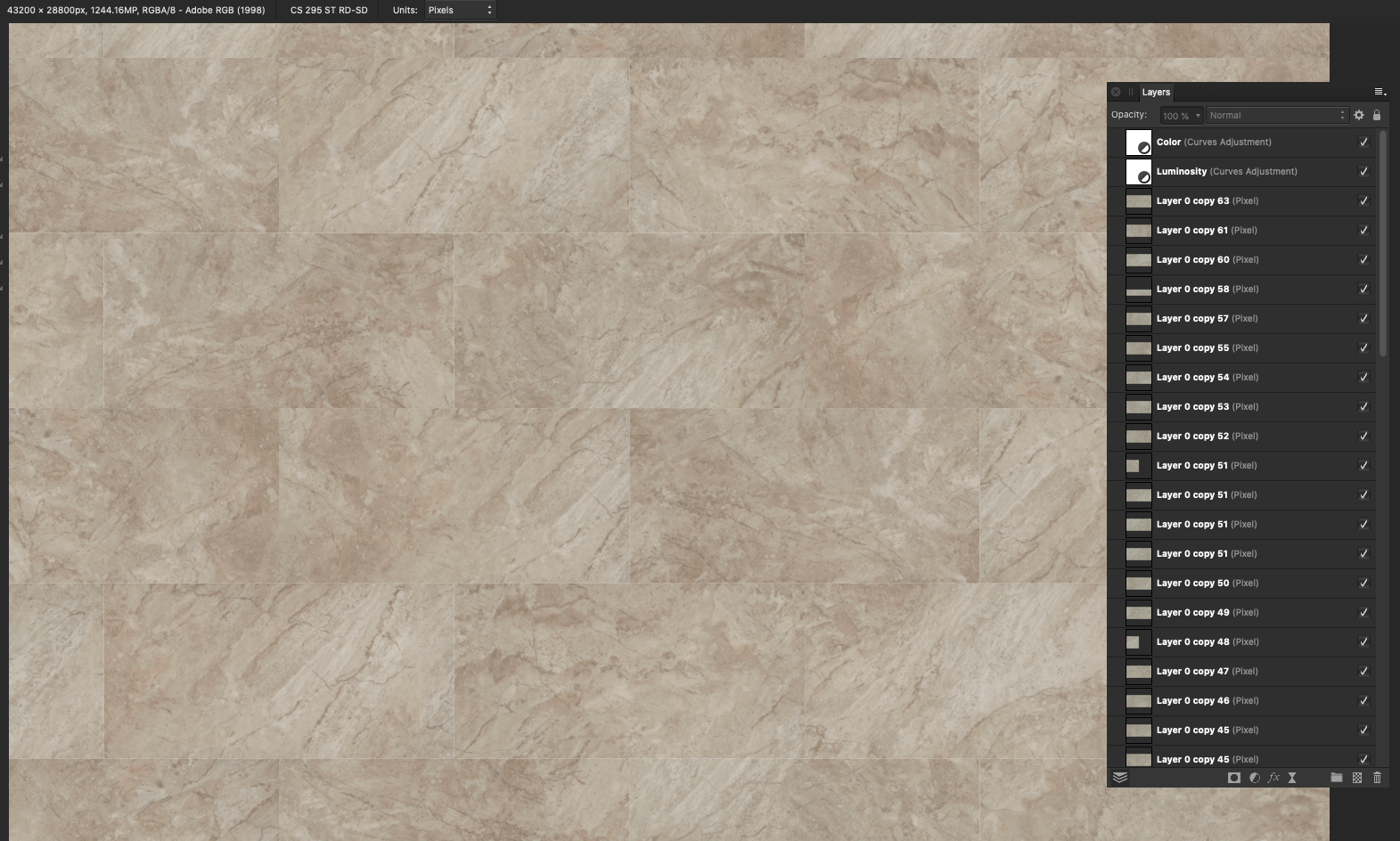Open the Adjustments half-circle icon
The height and width of the screenshot is (841, 1400).
click(1254, 778)
